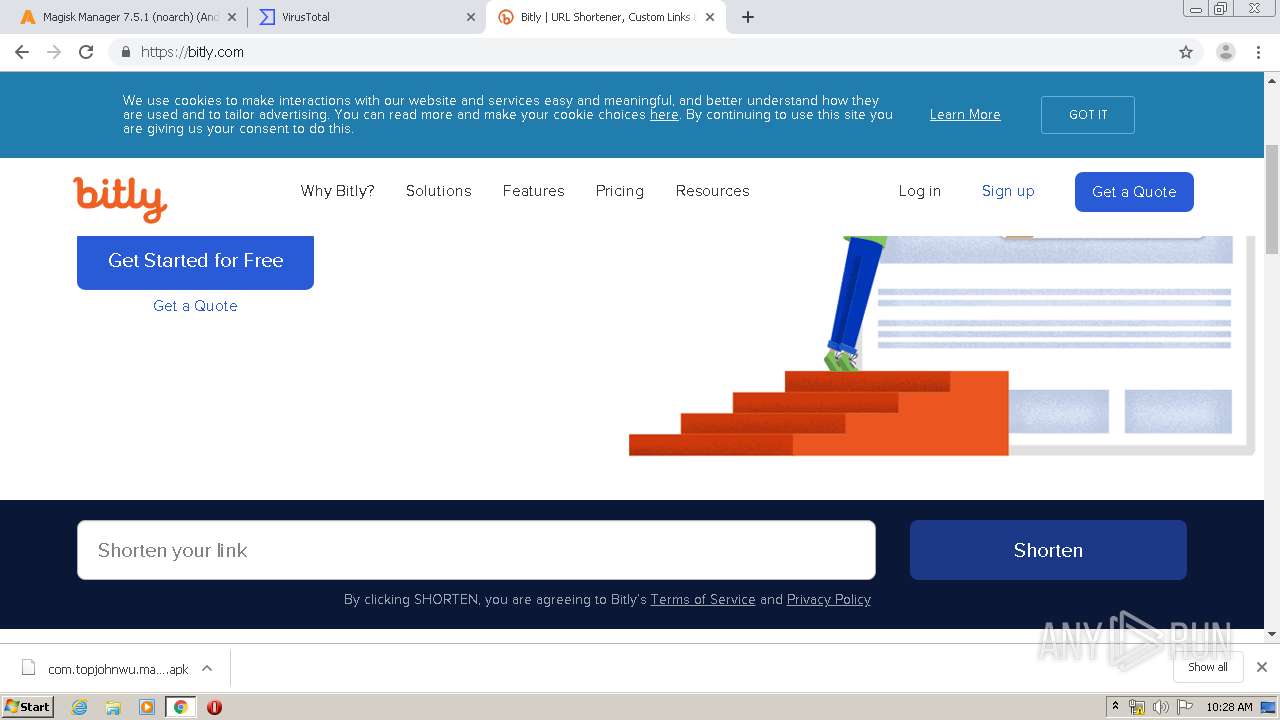The image size is (1280, 720).
Task: Bookmark this page with the star icon
Action: [1186, 52]
